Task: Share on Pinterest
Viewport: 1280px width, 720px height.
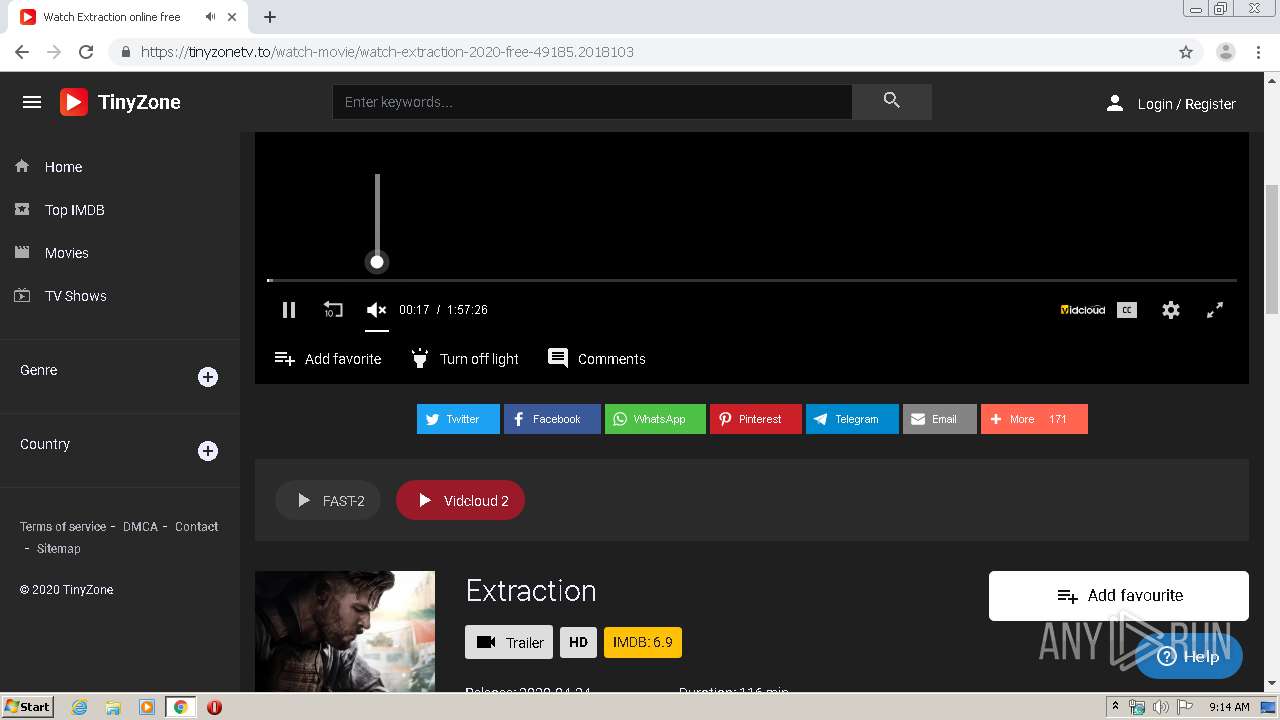Action: point(756,419)
